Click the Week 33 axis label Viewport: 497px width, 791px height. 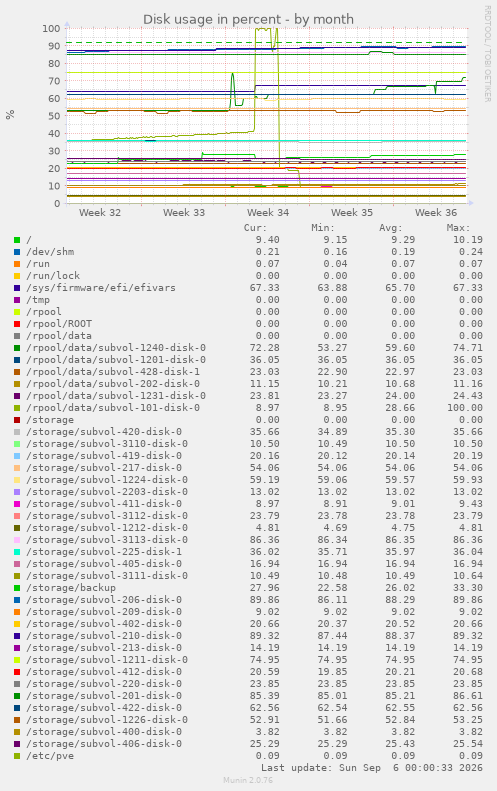click(184, 213)
